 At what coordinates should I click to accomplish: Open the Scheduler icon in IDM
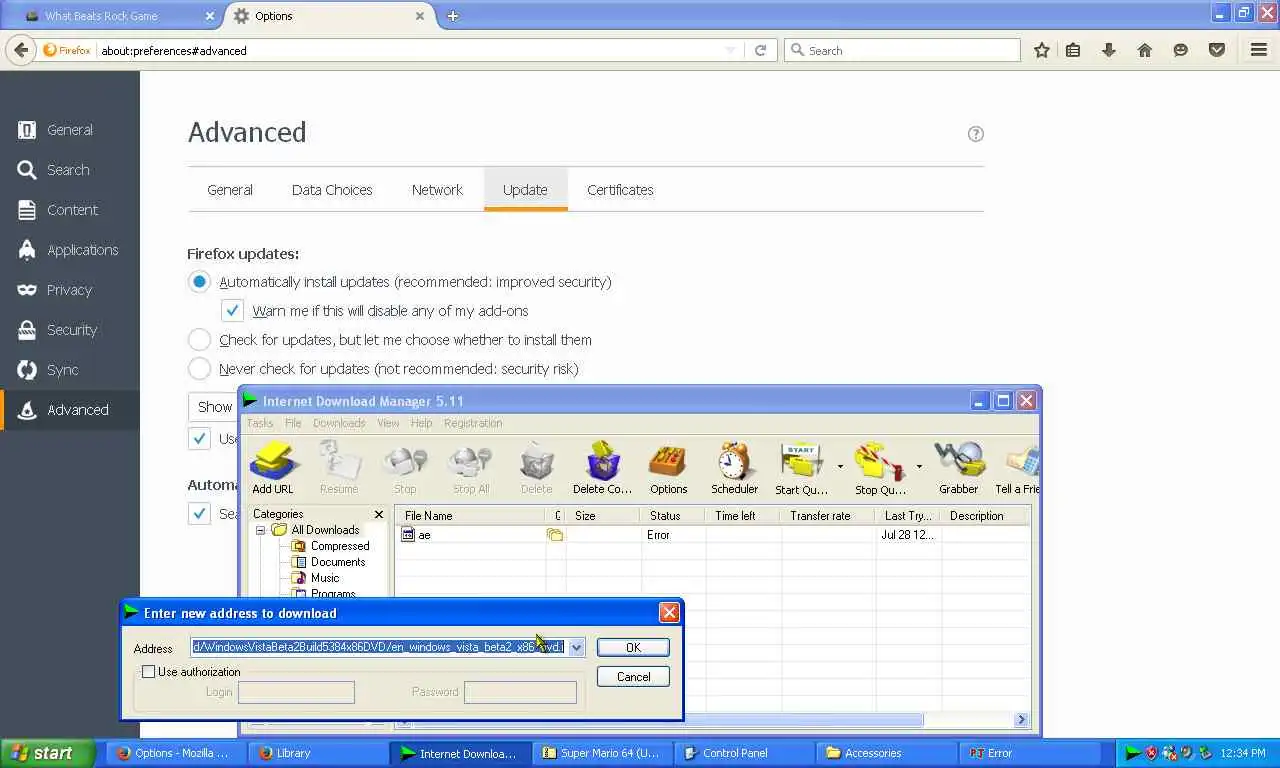pos(735,468)
